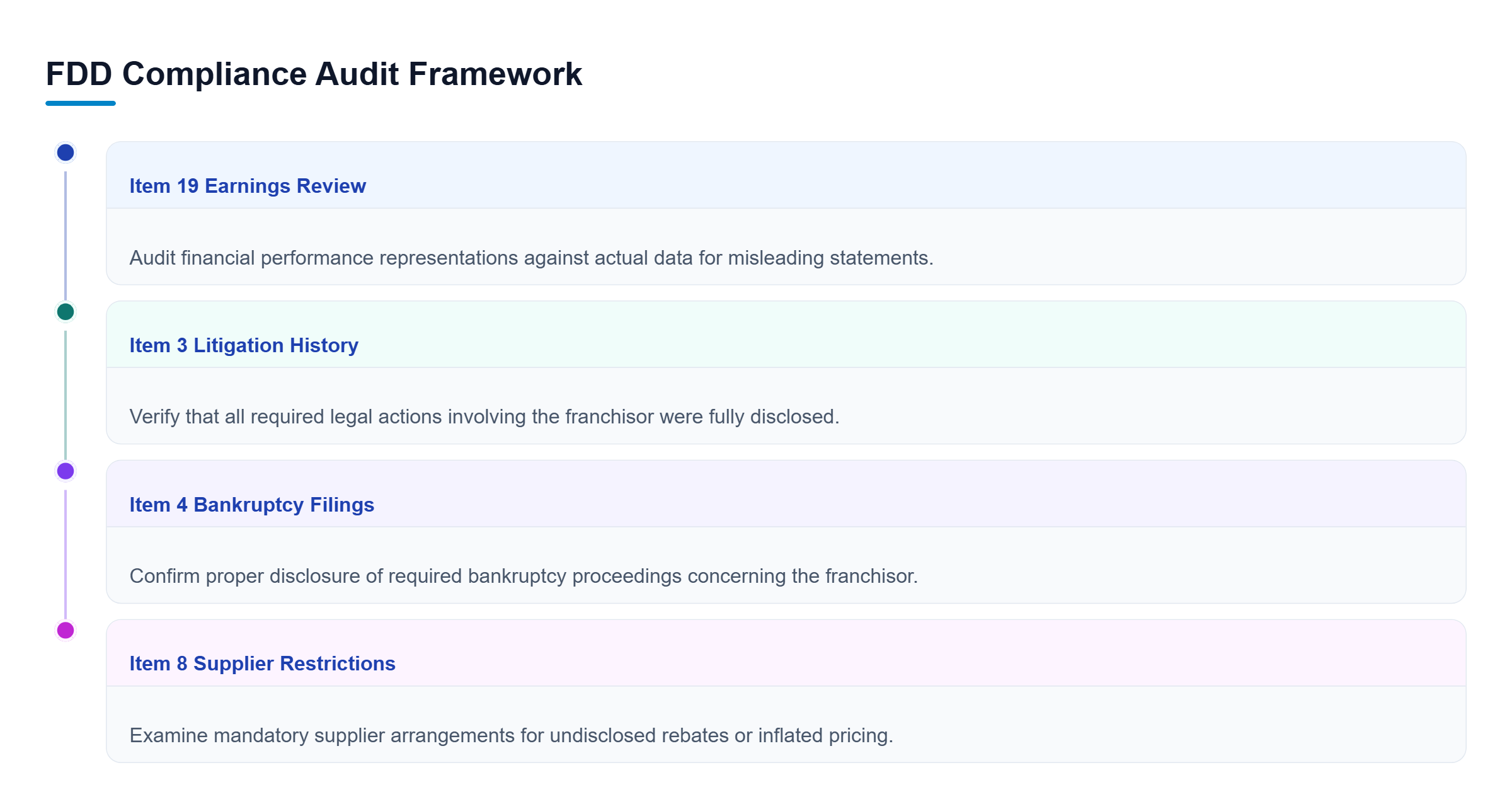Click the timeline line between blue and teal dots
The width and height of the screenshot is (1512, 809).
[66, 236]
